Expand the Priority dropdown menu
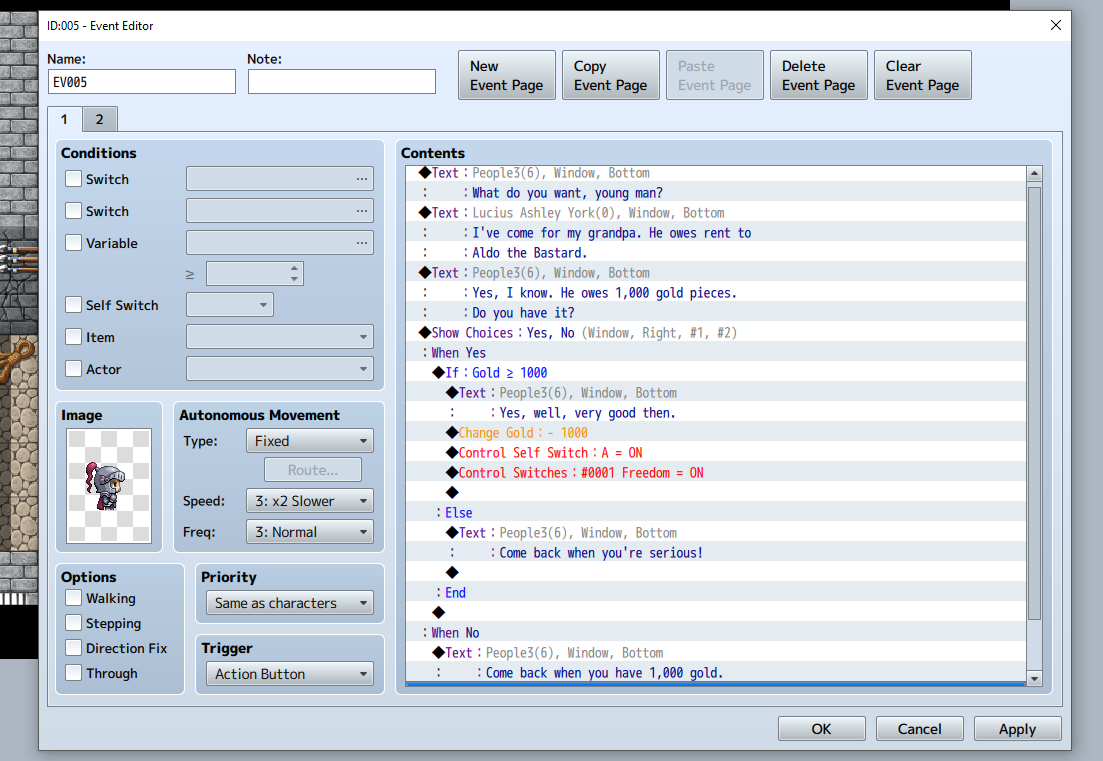This screenshot has height=761, width=1103. 288,603
